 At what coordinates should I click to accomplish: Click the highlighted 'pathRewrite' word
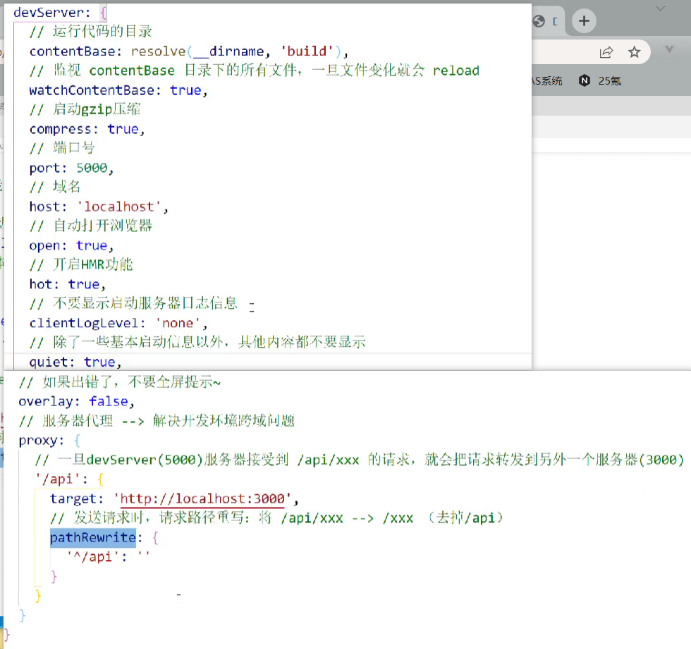(93, 537)
